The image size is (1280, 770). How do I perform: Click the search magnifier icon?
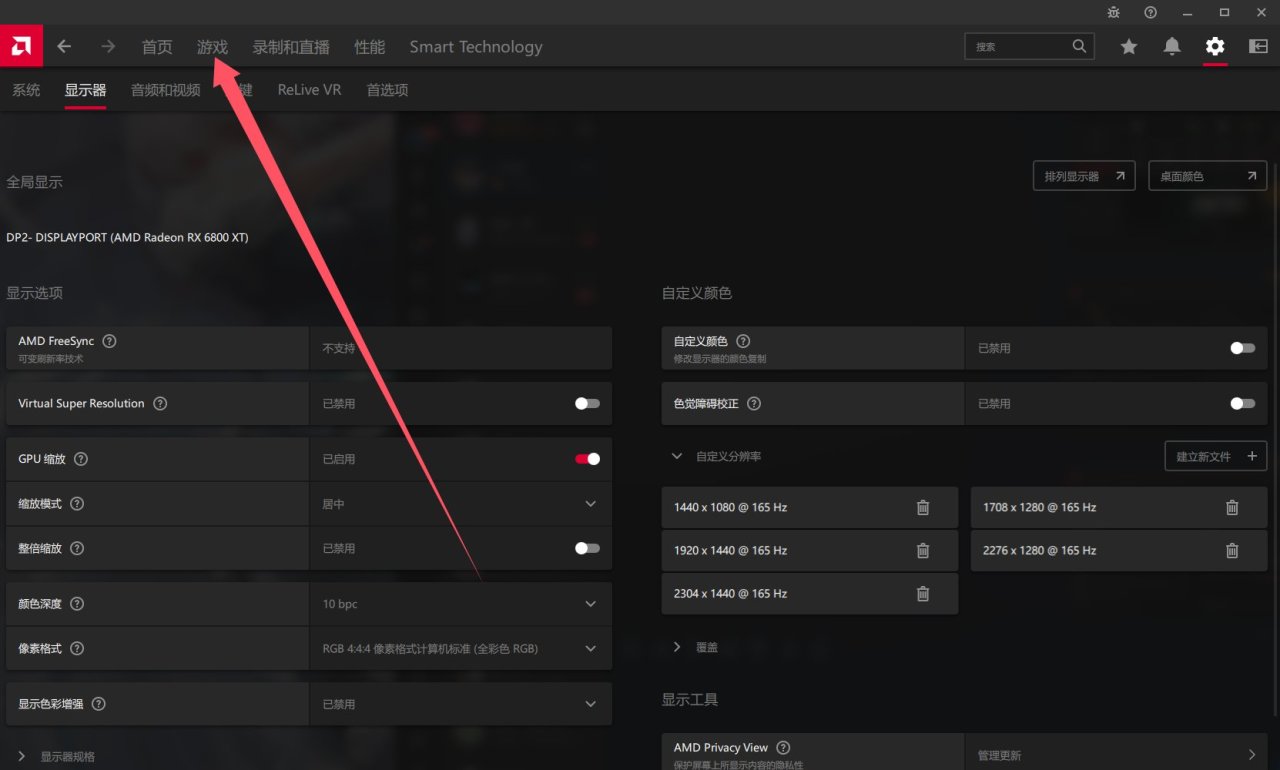(x=1079, y=46)
